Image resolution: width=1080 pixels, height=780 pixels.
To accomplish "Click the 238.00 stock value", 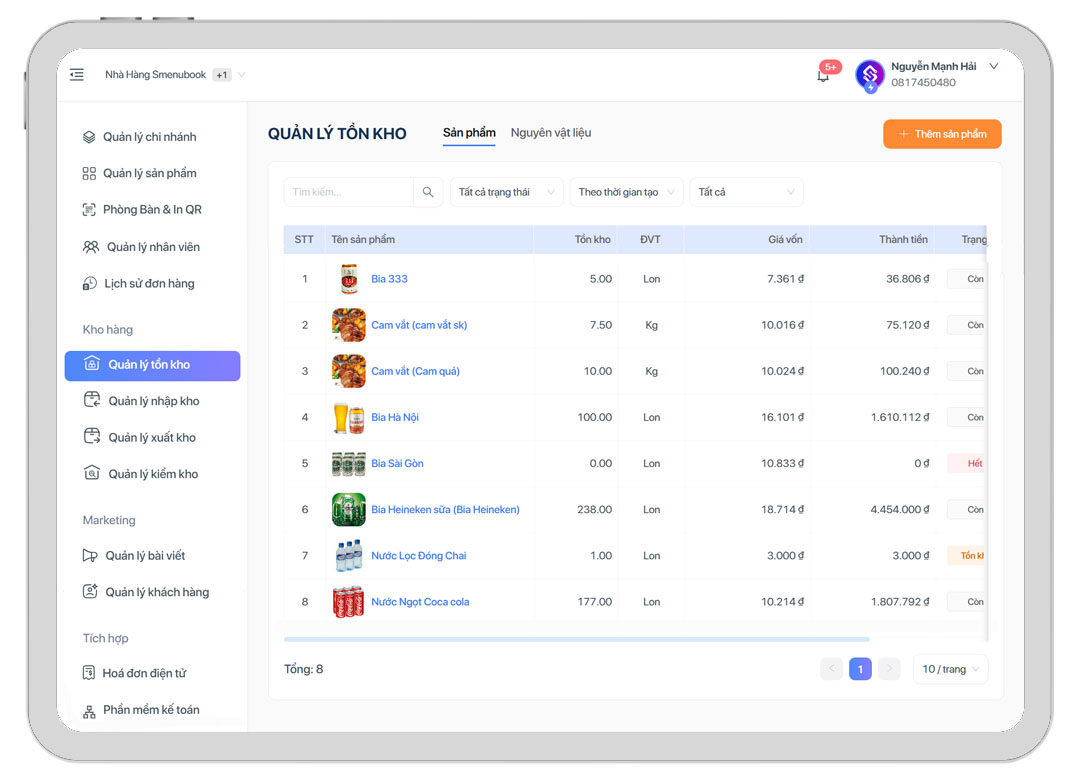I will point(594,510).
